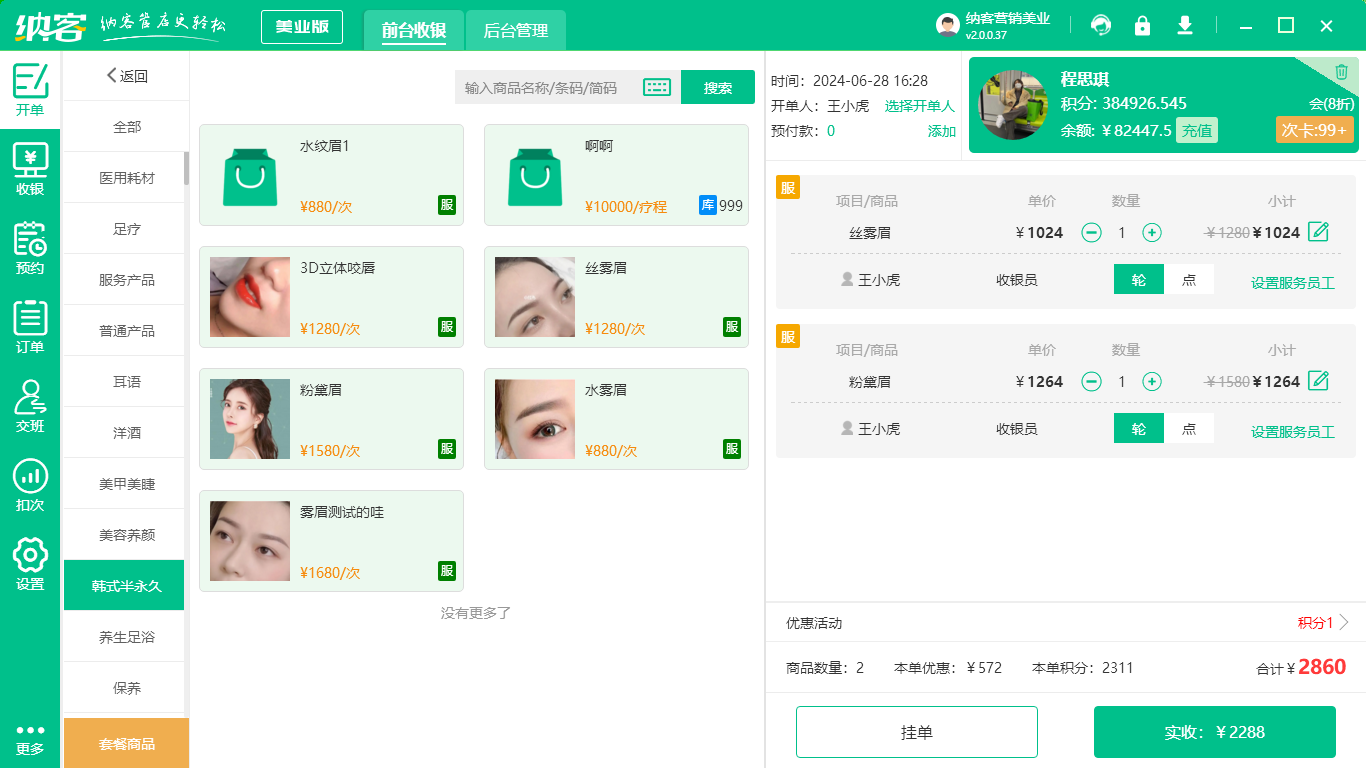Expand the 更多 sidebar menu
1366x768 pixels.
[x=30, y=739]
